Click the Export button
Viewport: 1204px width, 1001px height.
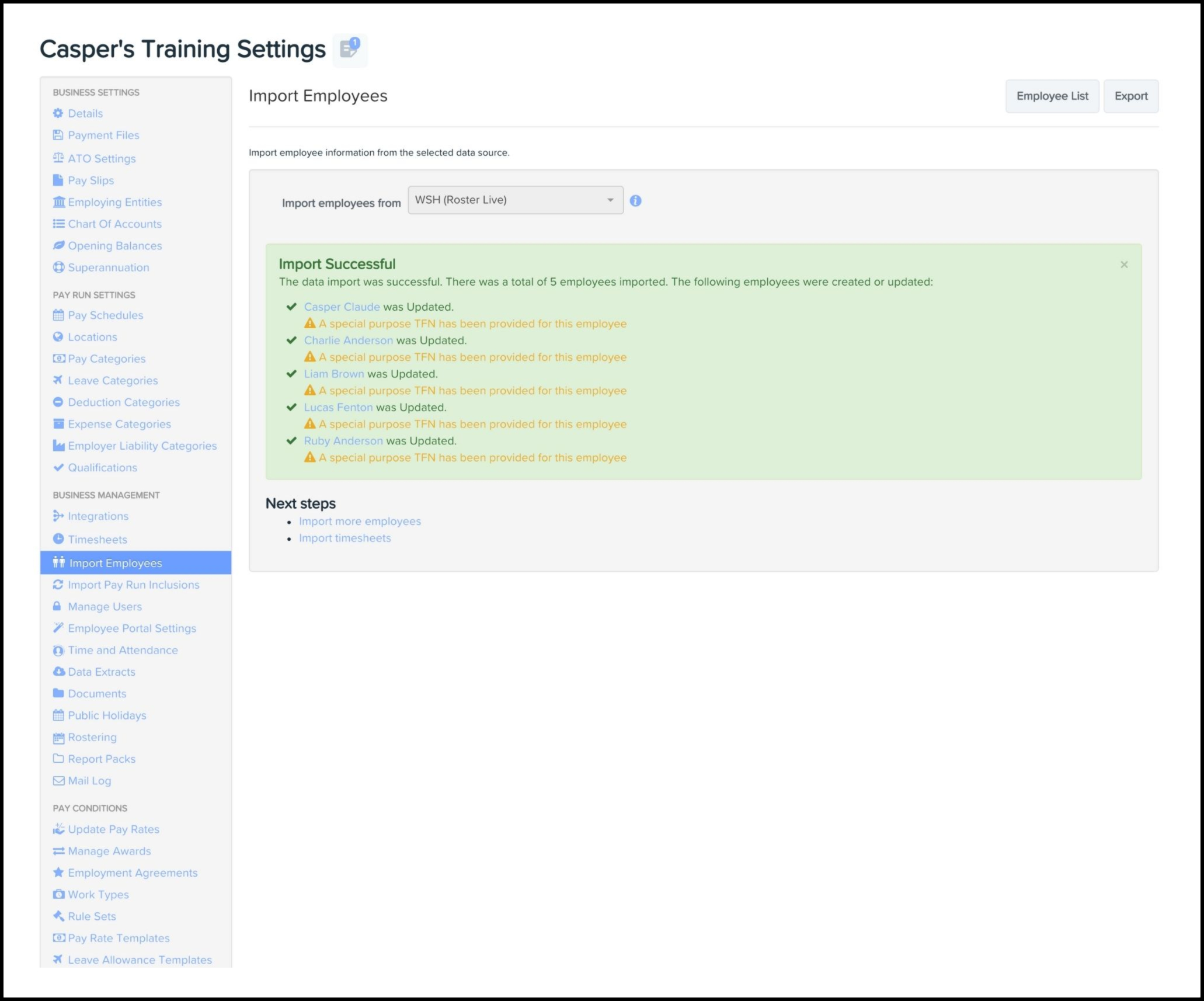click(x=1130, y=96)
